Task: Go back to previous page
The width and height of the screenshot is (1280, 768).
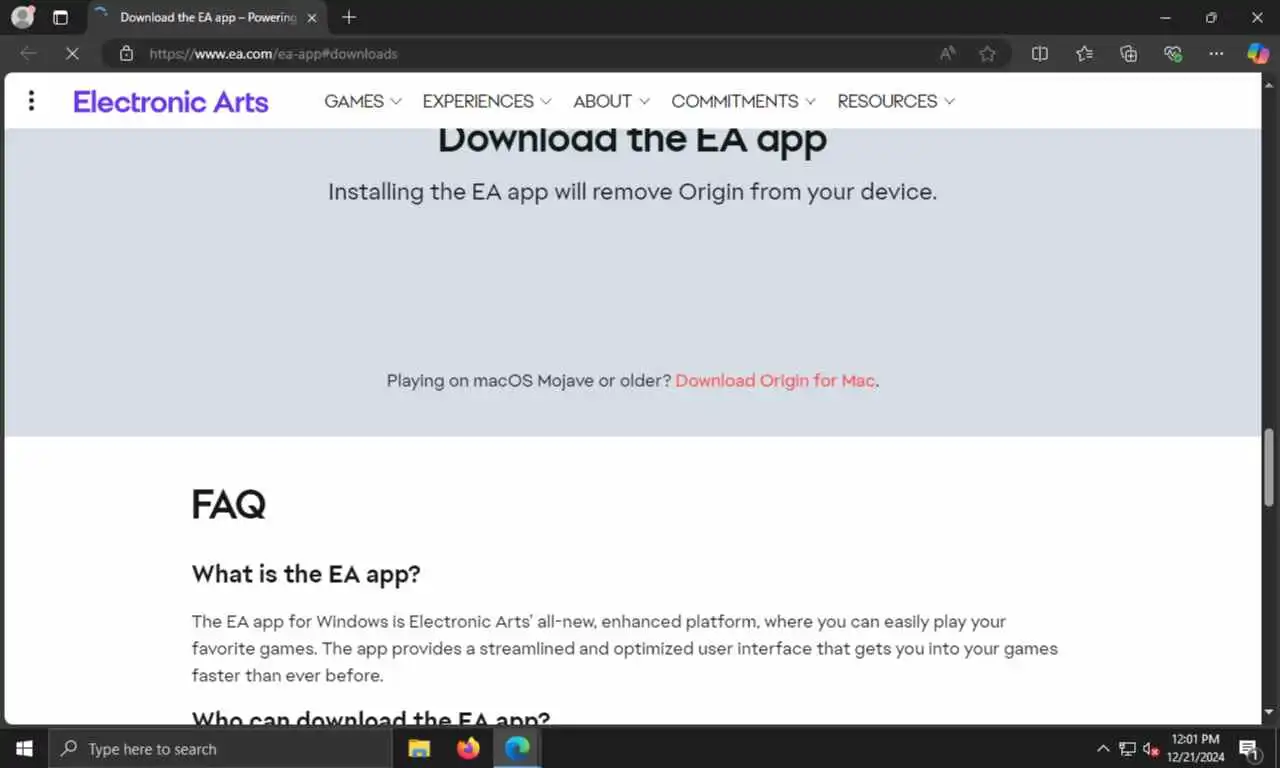Action: (x=28, y=54)
